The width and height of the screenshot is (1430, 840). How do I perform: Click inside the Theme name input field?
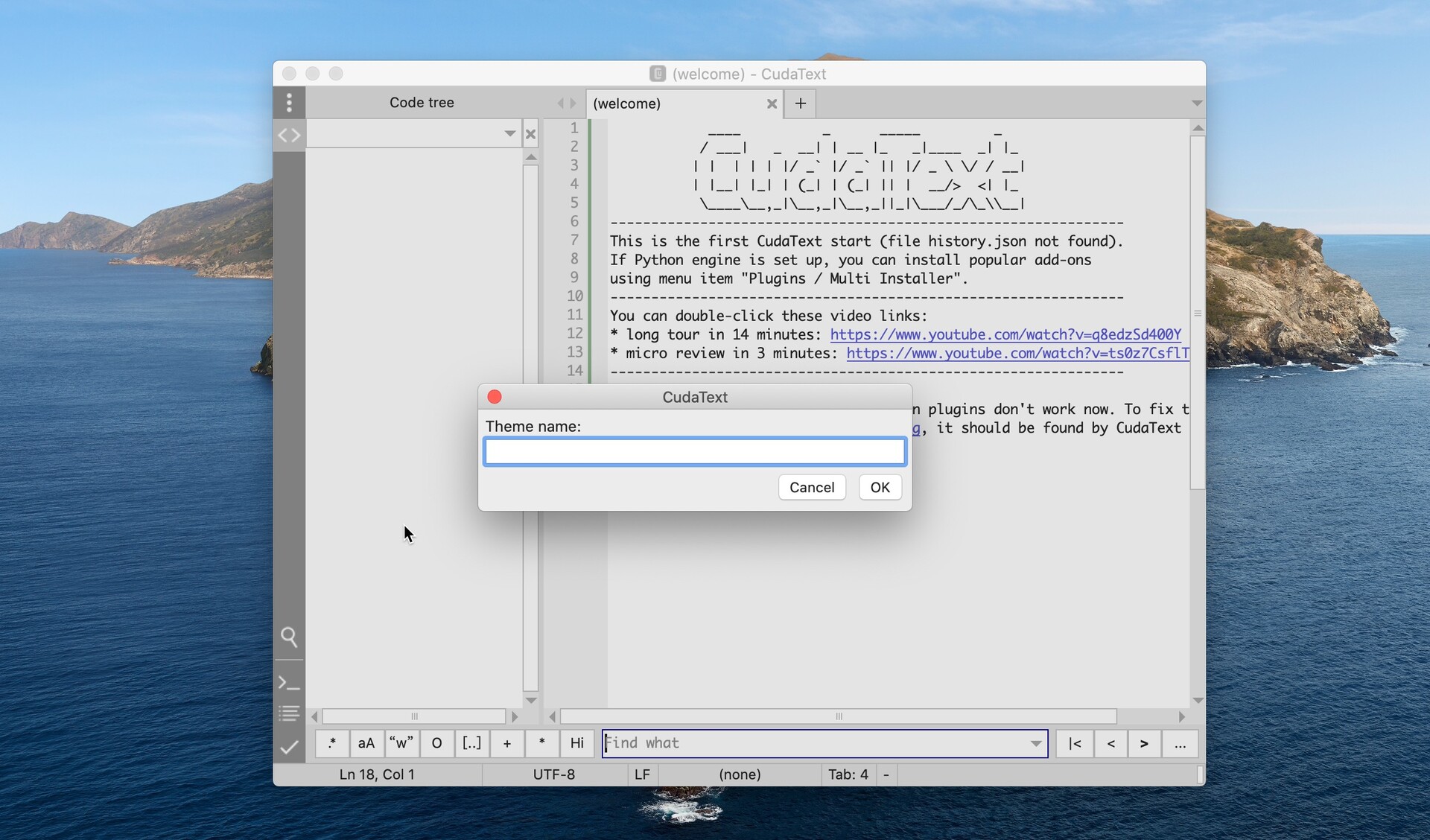pos(694,451)
